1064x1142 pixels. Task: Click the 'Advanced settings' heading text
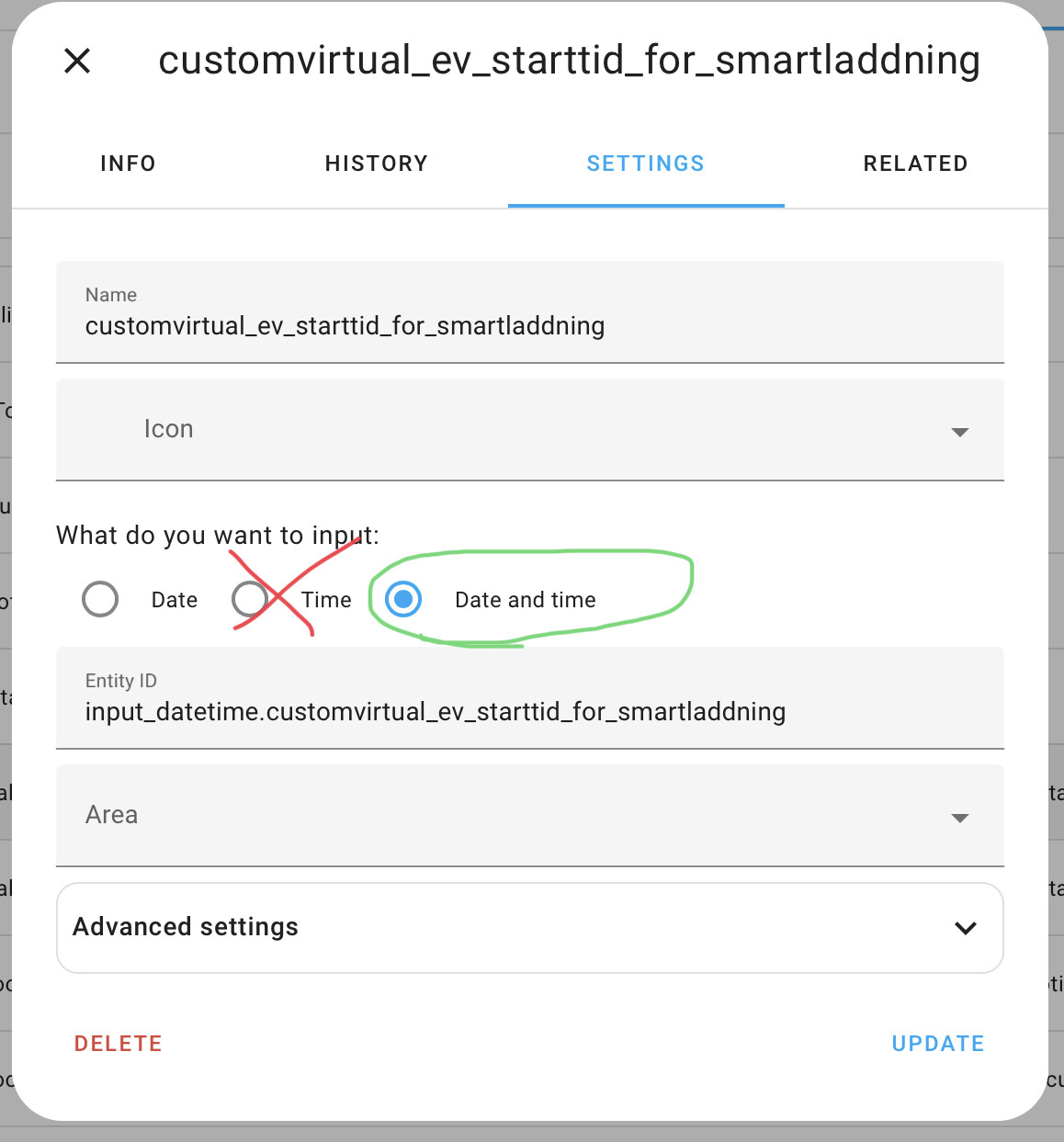pyautogui.click(x=186, y=927)
